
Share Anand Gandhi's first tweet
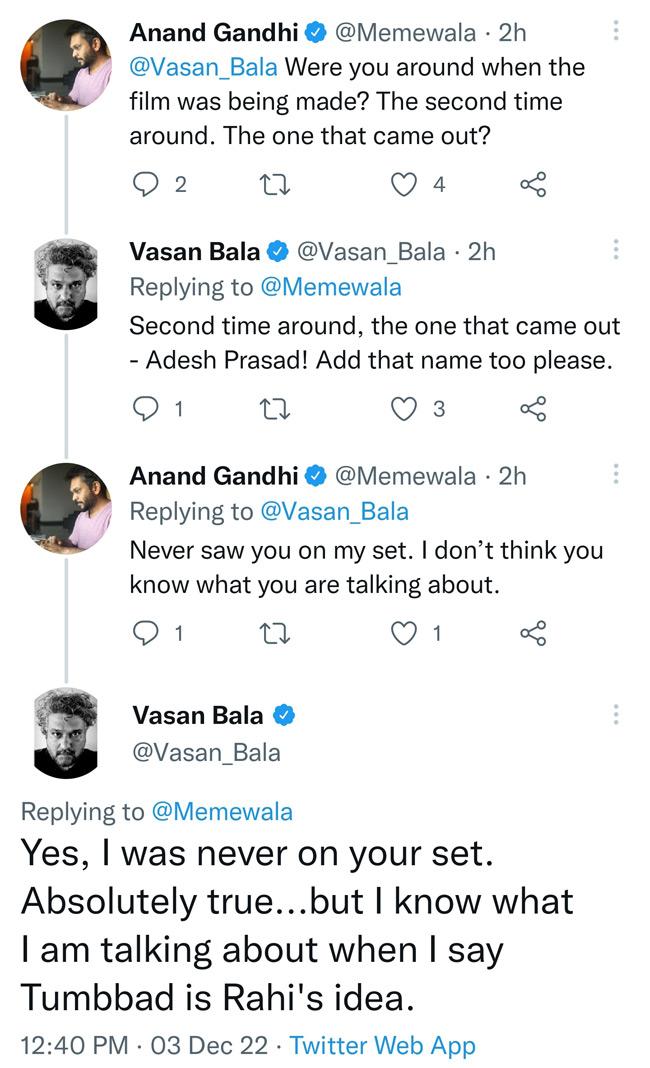[533, 184]
